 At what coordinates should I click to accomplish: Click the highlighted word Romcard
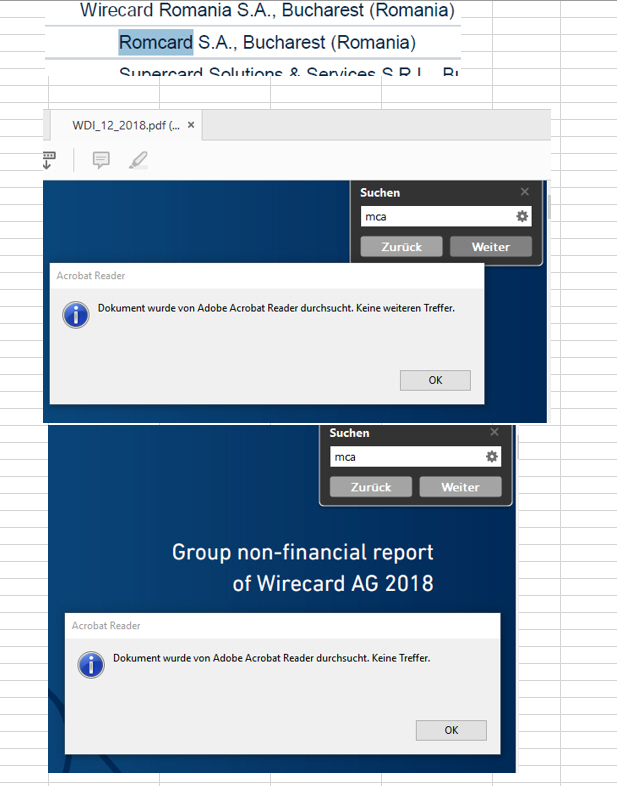pyautogui.click(x=156, y=43)
